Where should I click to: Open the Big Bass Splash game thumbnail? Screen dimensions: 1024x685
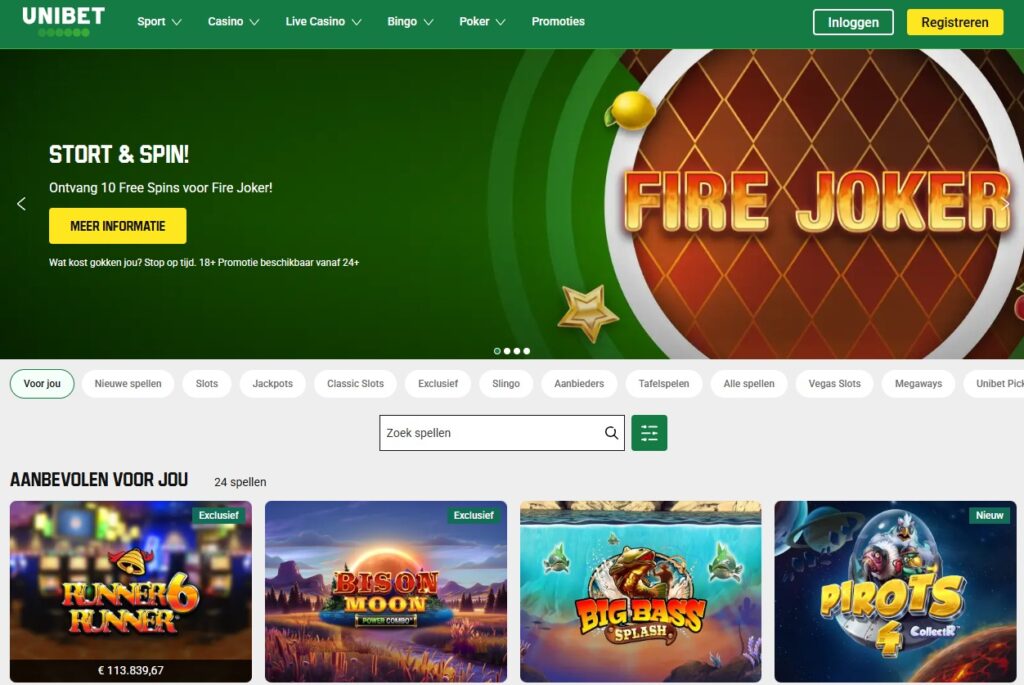641,592
